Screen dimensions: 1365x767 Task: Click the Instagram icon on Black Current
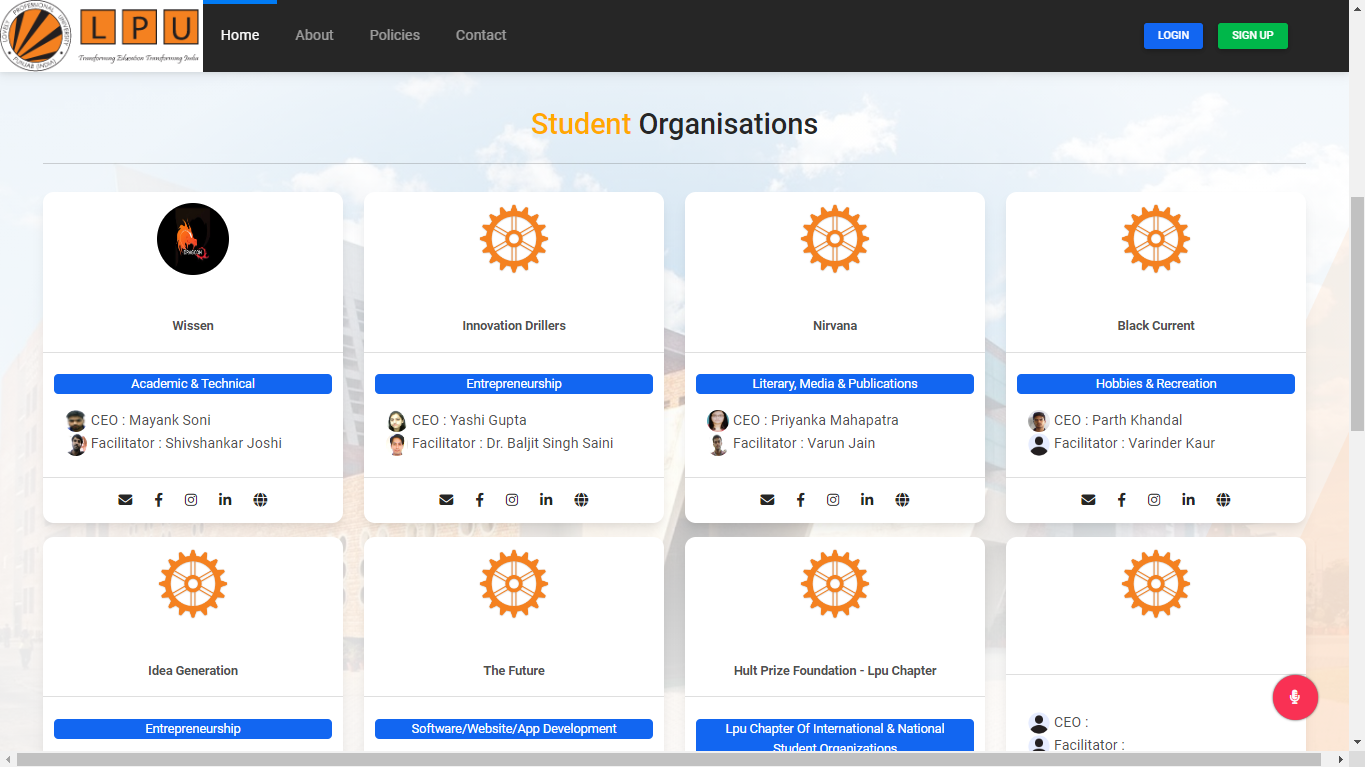coord(1154,499)
